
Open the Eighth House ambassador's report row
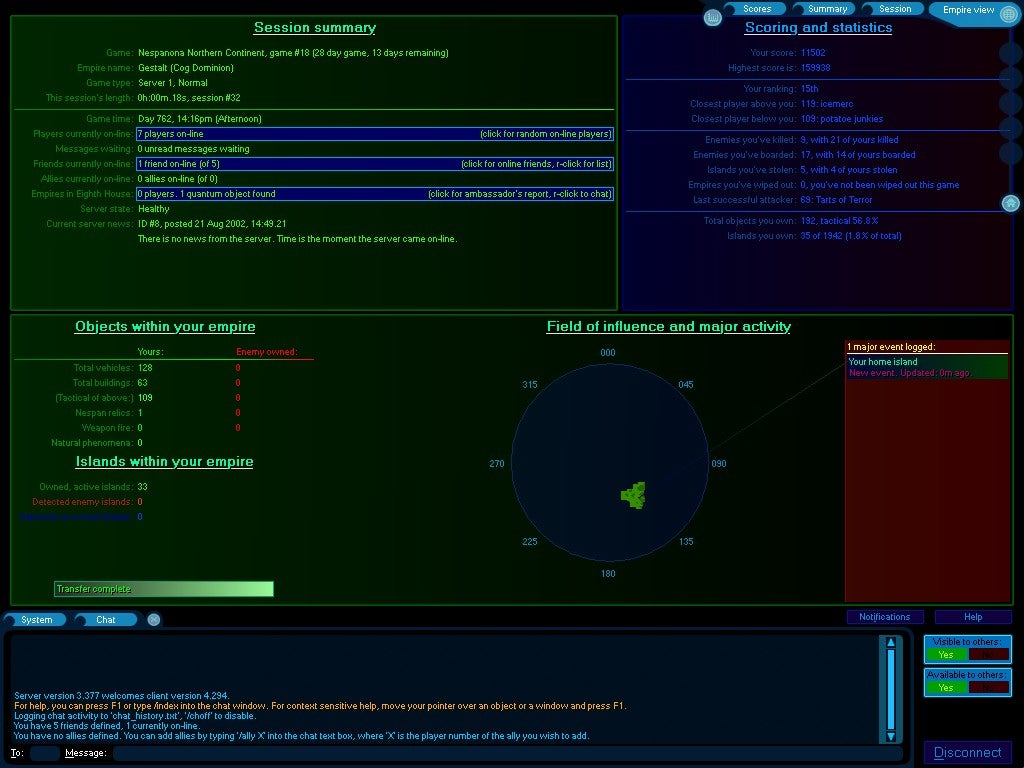click(x=374, y=194)
